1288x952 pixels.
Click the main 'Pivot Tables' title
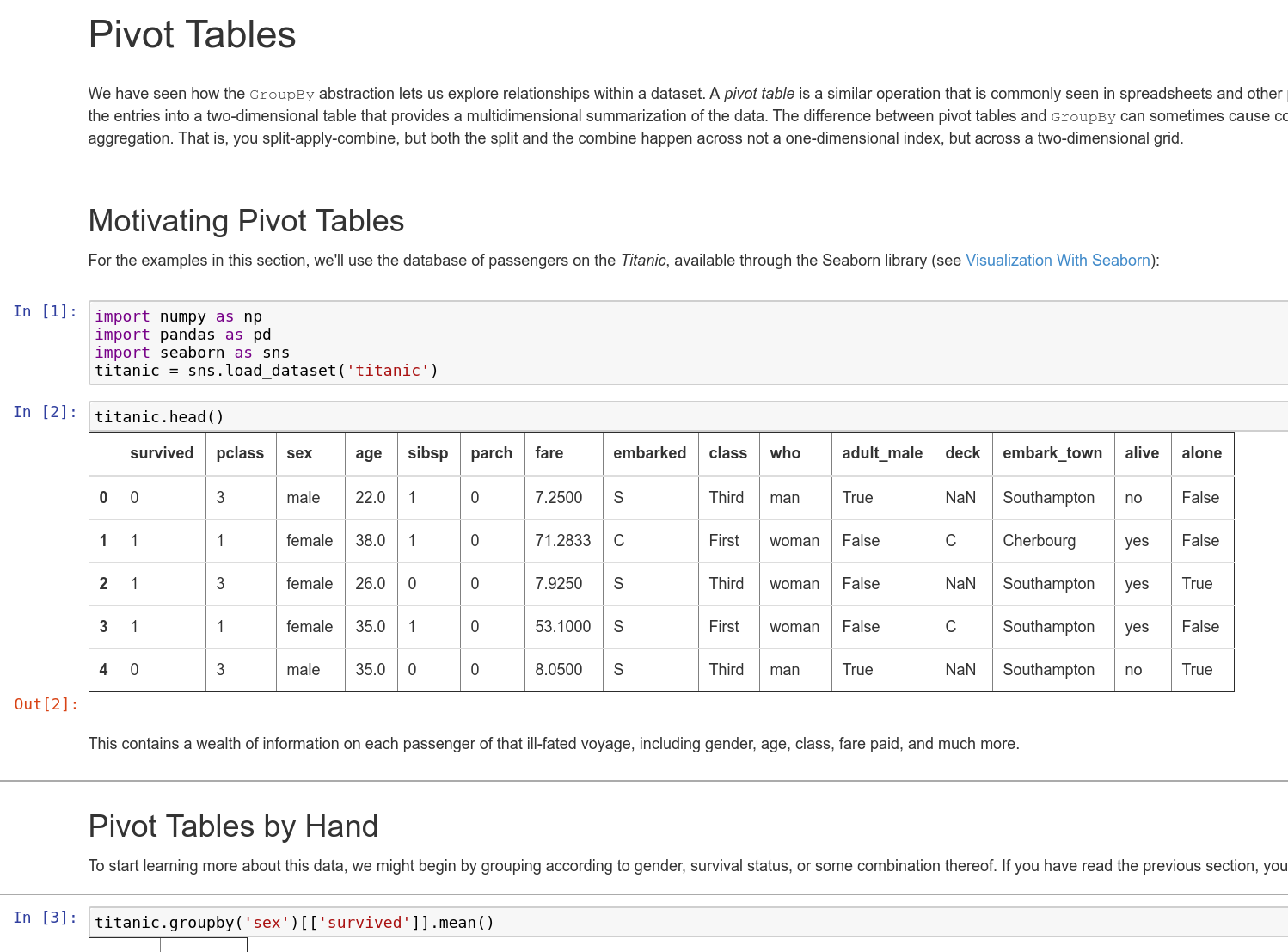point(192,35)
